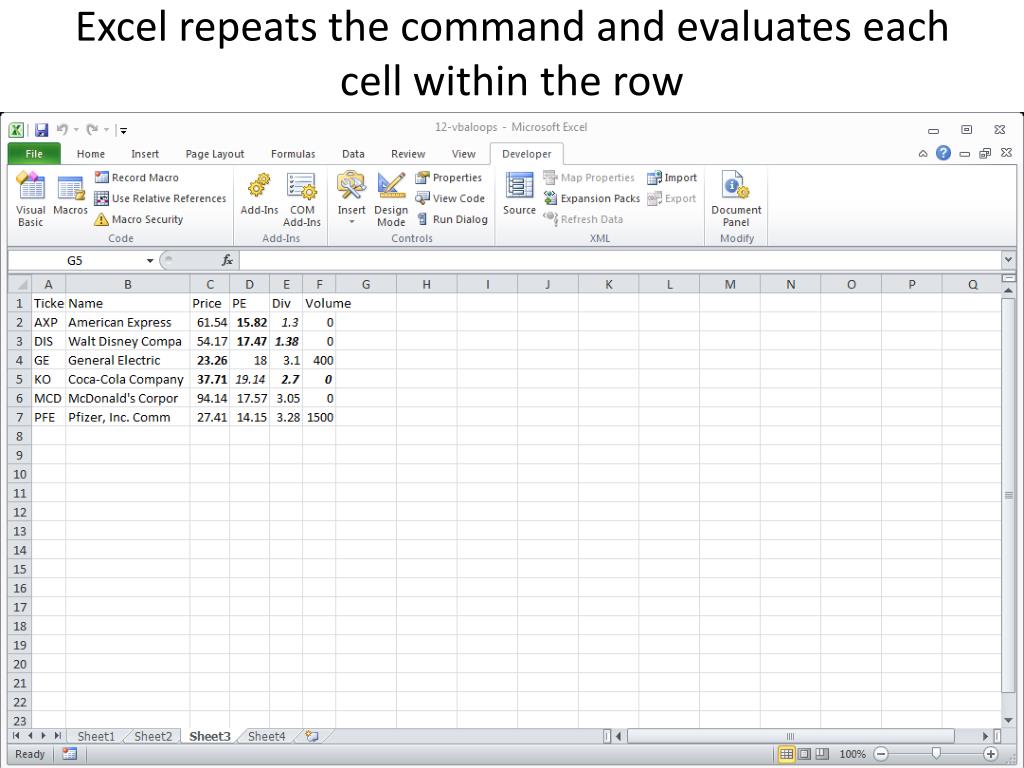Open the Add-Ins manager

click(x=259, y=195)
